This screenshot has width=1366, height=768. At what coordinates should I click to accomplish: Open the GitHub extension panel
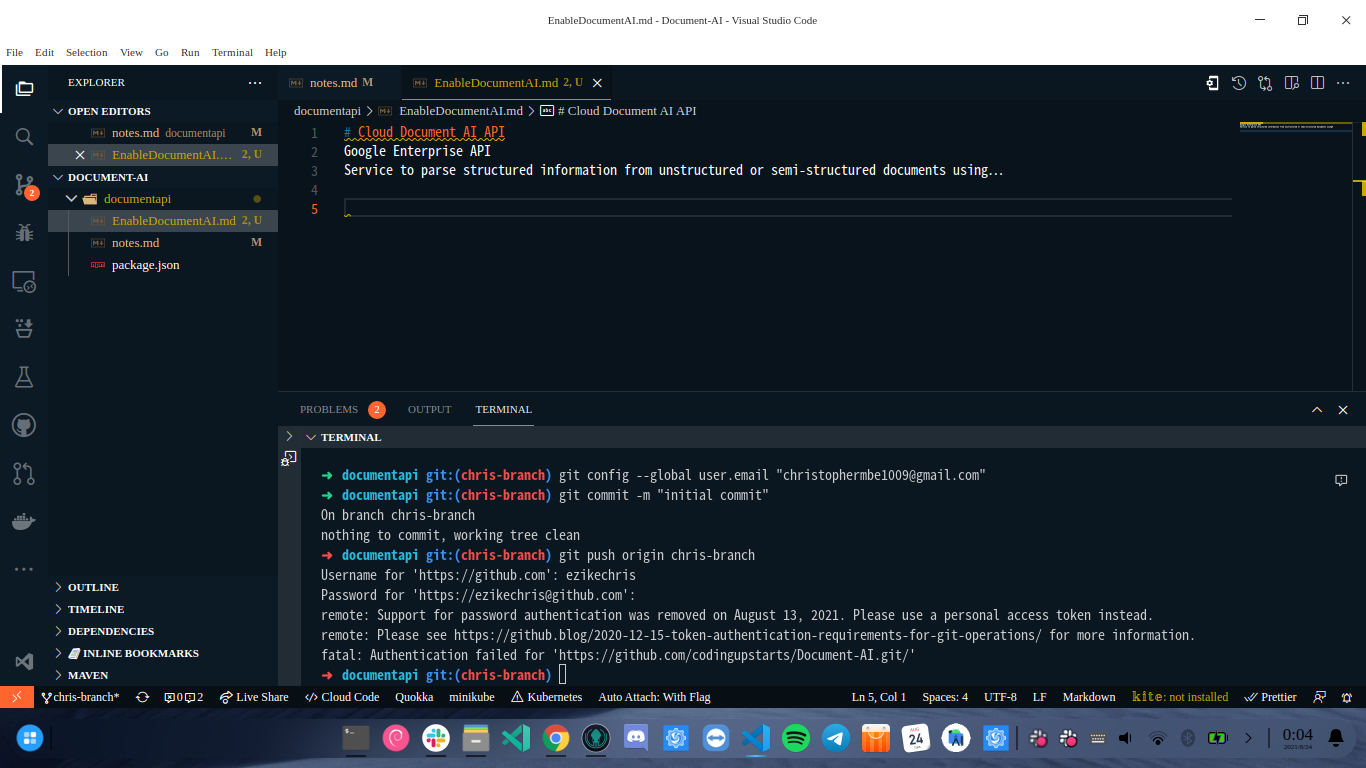(24, 425)
